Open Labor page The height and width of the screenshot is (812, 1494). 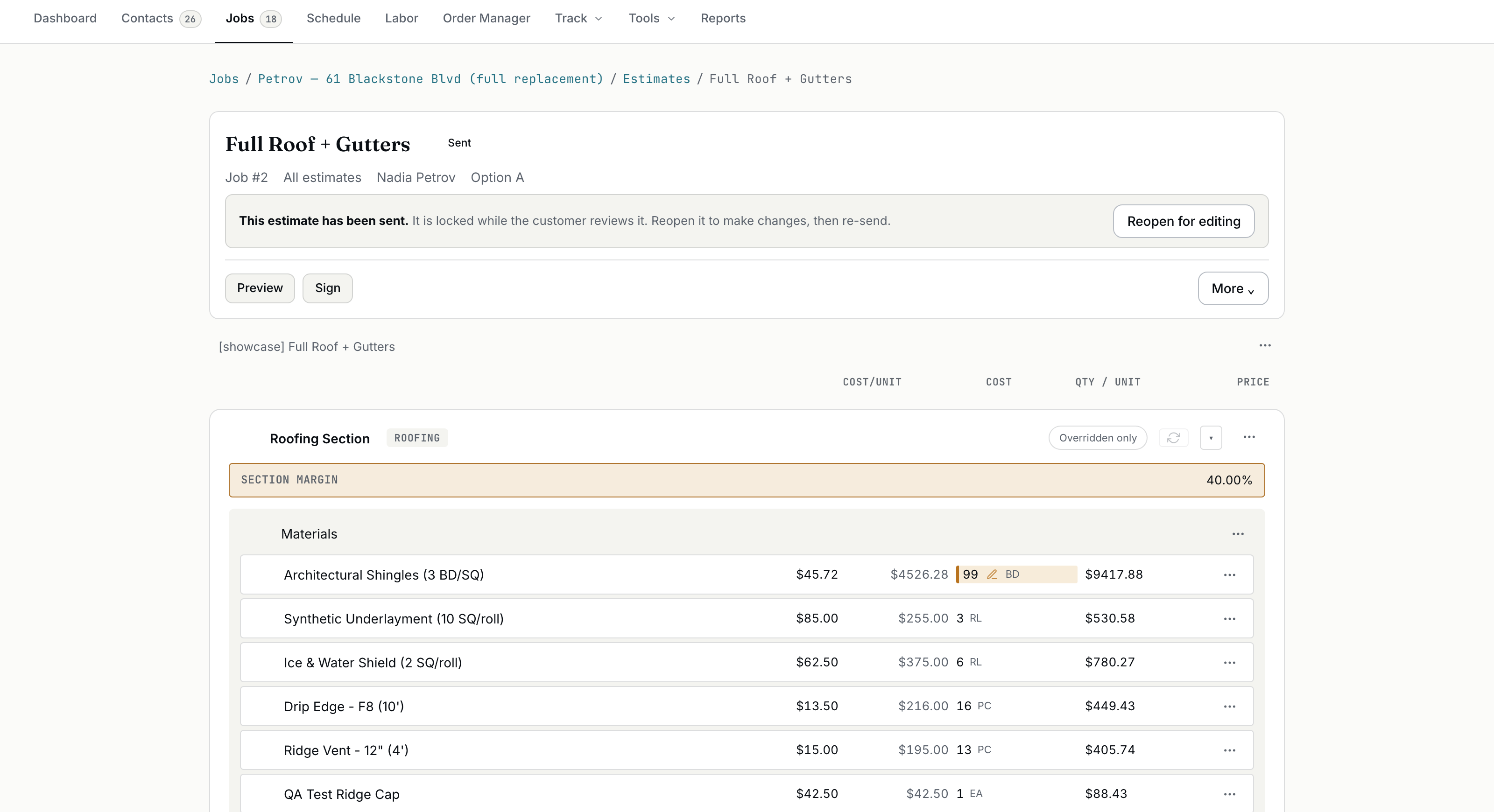(402, 18)
